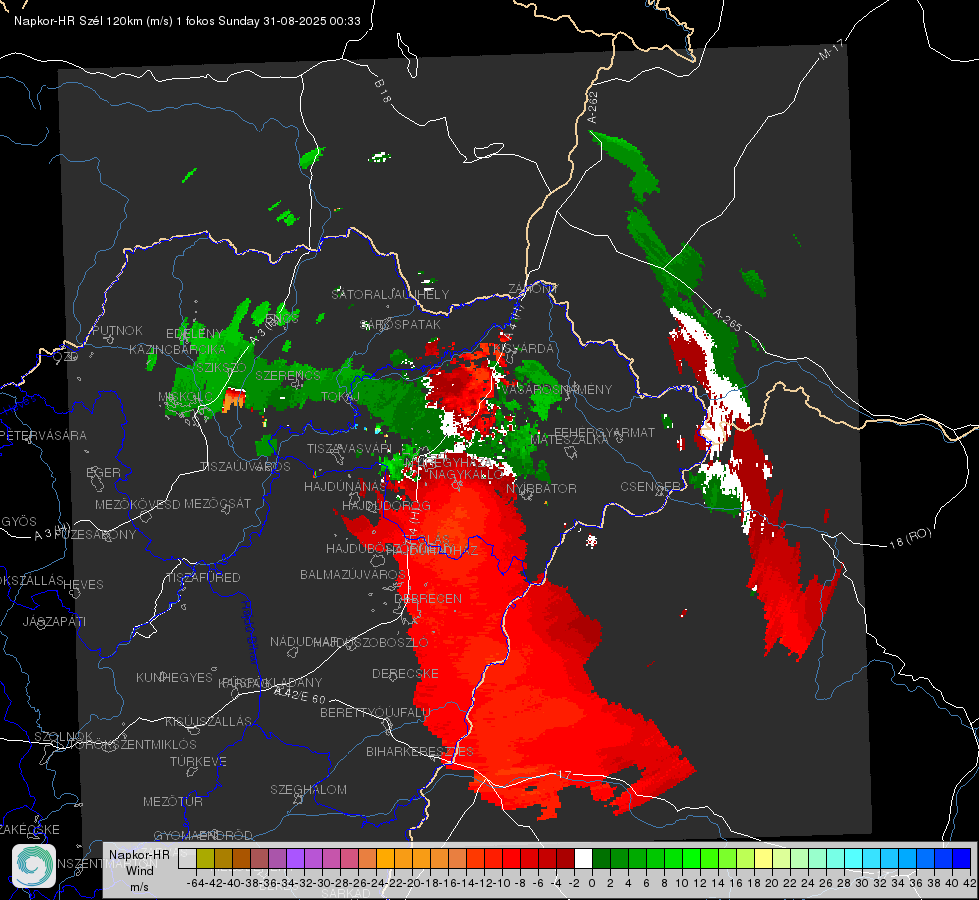
Task: Pick the dark blue swatch between 40 and 42
Action: [x=962, y=858]
